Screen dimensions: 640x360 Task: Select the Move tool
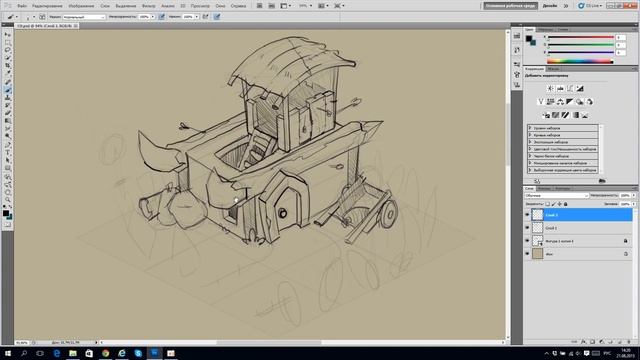[8, 35]
